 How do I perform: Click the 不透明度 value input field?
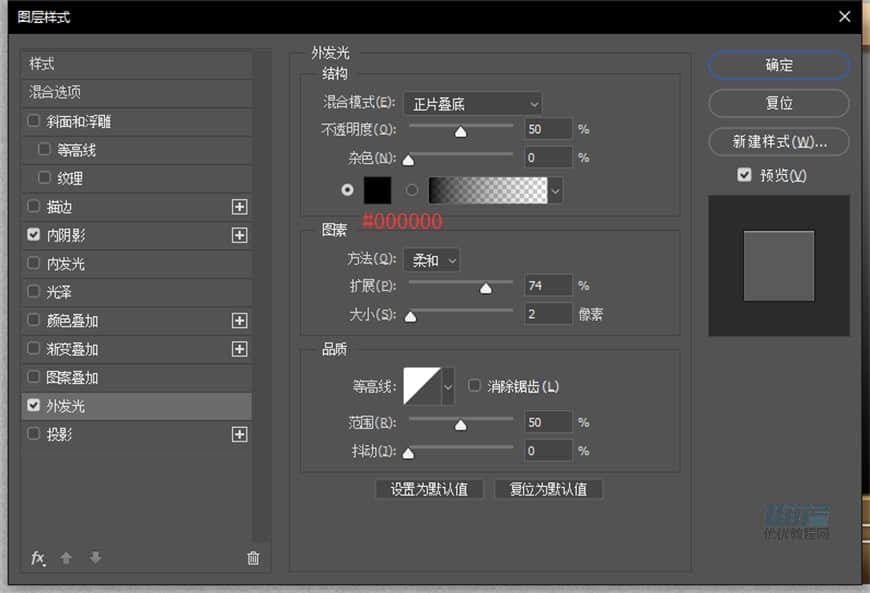coord(547,129)
